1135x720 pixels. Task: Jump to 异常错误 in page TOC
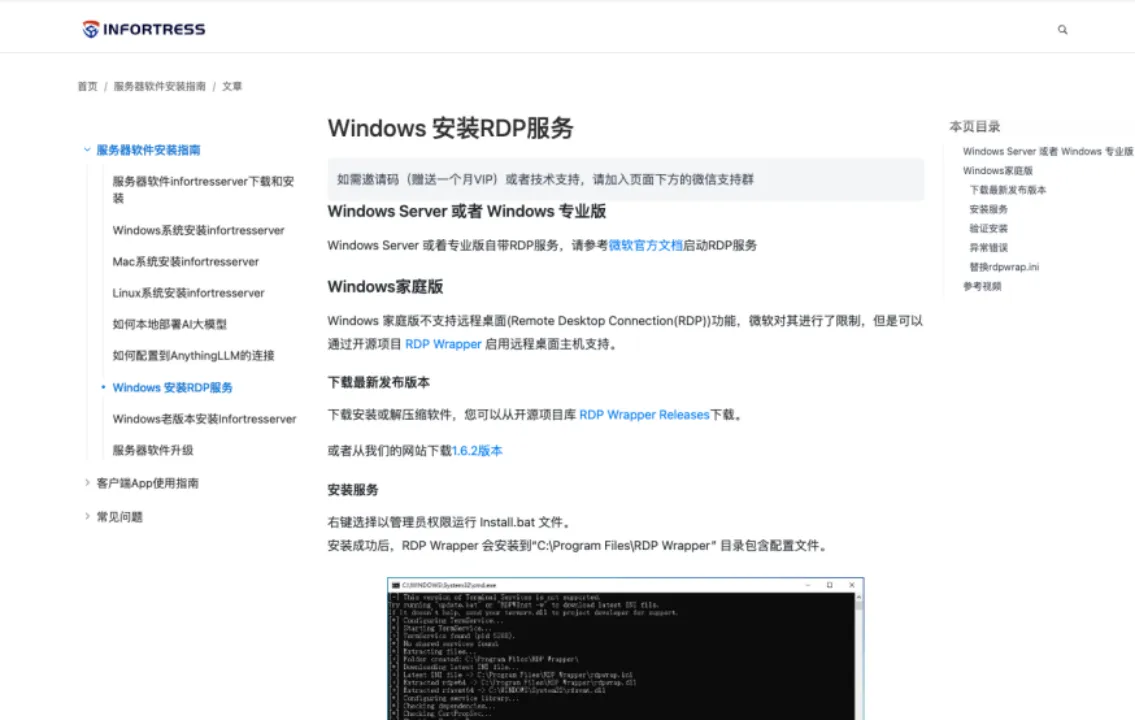(x=988, y=247)
